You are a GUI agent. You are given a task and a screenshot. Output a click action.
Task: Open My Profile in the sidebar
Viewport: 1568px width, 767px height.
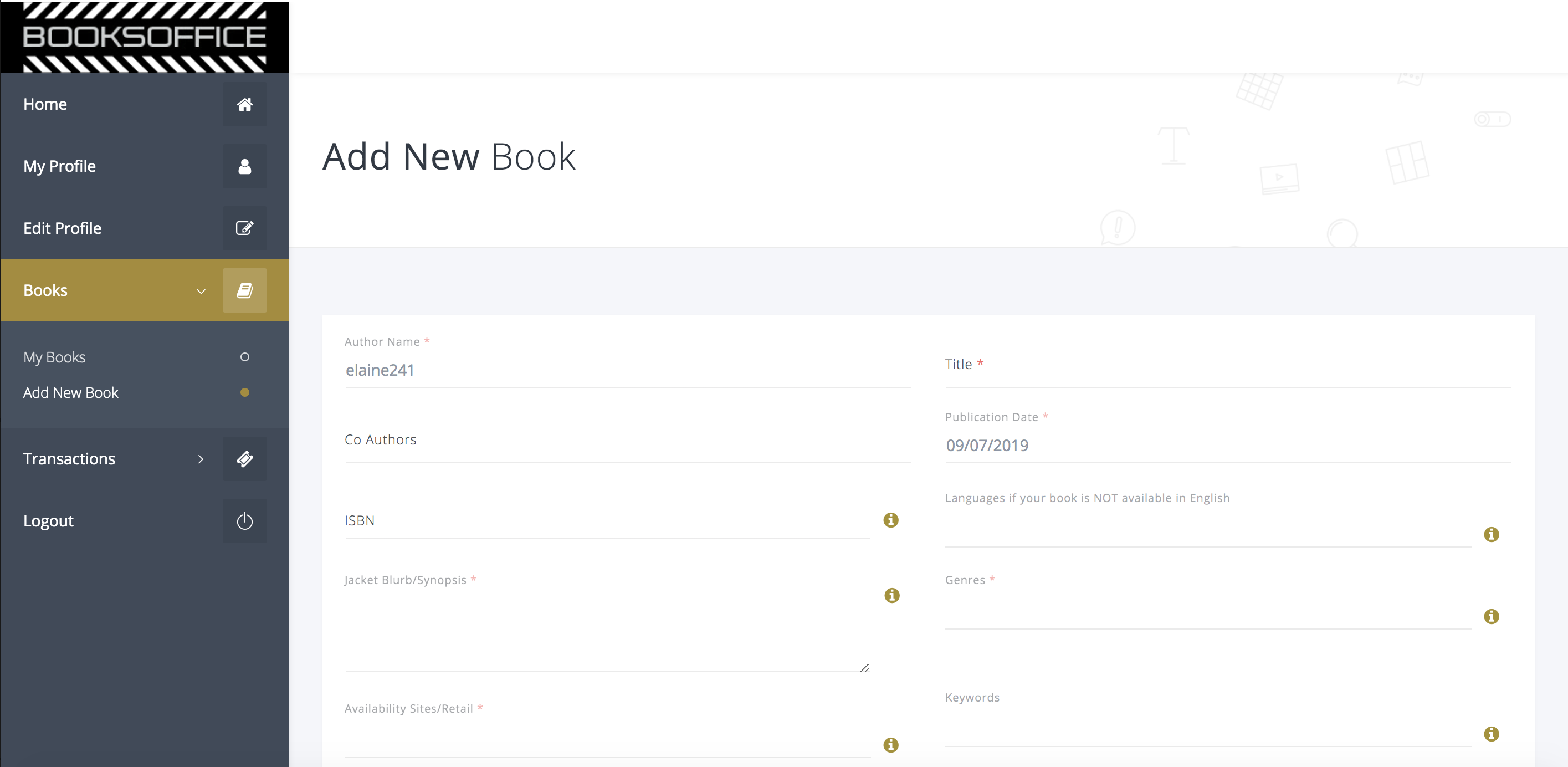[x=145, y=166]
